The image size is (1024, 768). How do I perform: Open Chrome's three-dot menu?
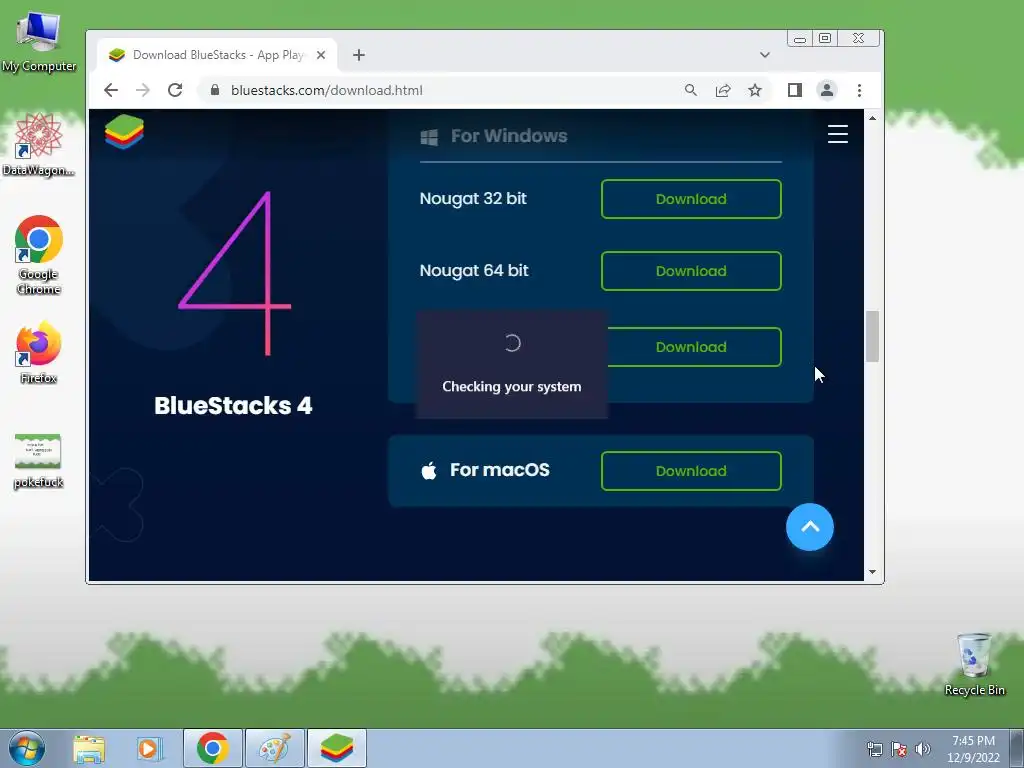(859, 90)
